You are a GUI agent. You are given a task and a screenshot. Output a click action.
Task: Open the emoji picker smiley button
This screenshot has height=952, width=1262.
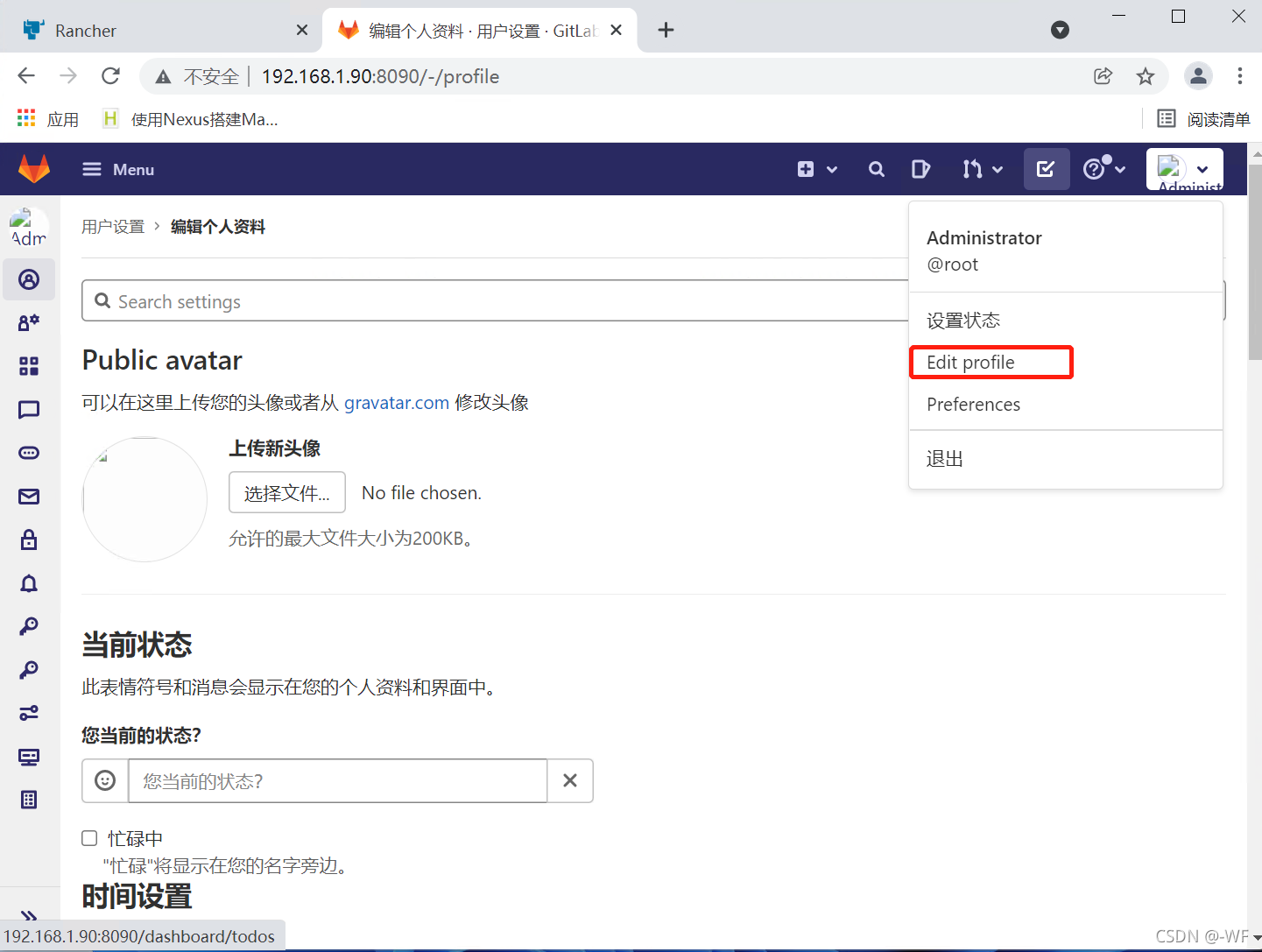pyautogui.click(x=105, y=780)
